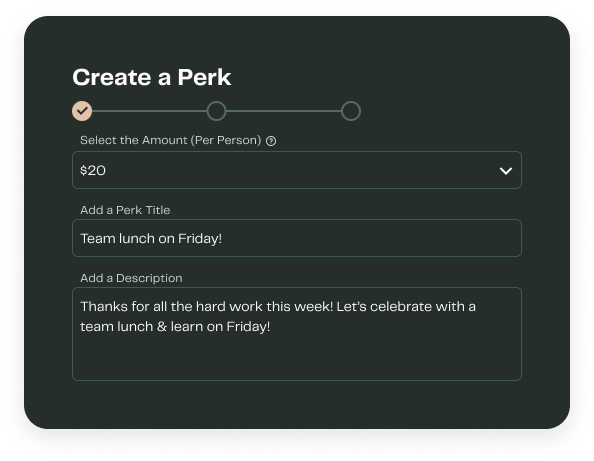Click the "Add a Perk Title" label
The image size is (594, 461).
coord(125,210)
